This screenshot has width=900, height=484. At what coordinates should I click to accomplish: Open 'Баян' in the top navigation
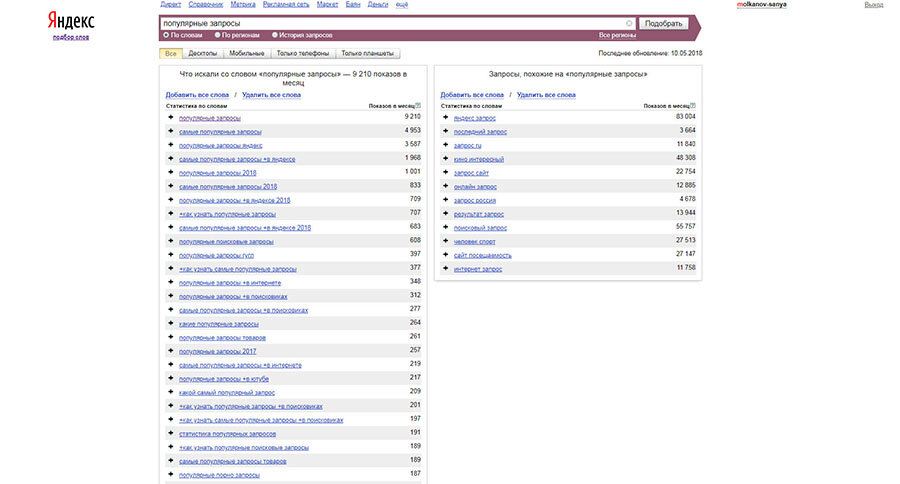(x=353, y=4)
